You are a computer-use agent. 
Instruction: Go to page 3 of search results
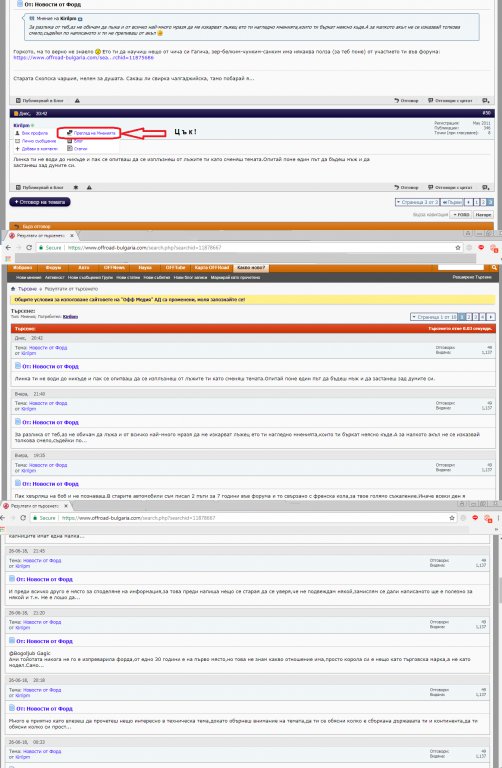coord(475,317)
